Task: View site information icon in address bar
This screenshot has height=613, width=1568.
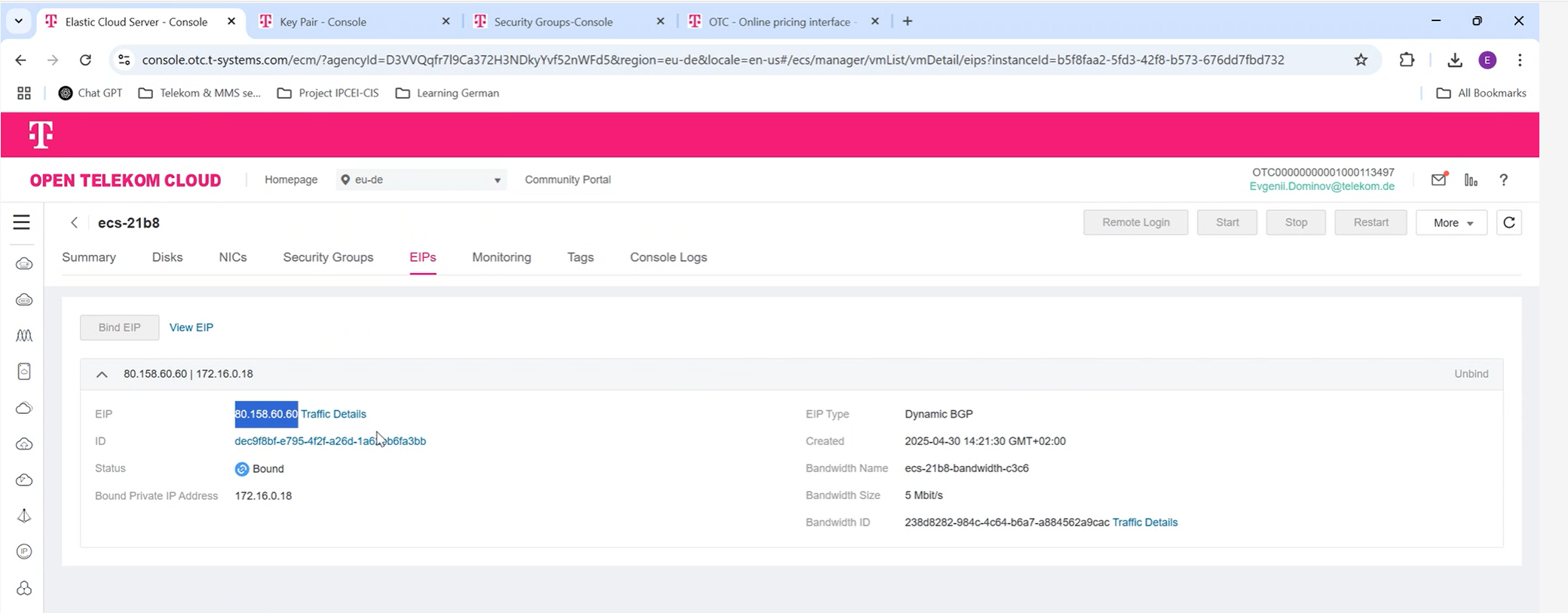Action: 125,60
